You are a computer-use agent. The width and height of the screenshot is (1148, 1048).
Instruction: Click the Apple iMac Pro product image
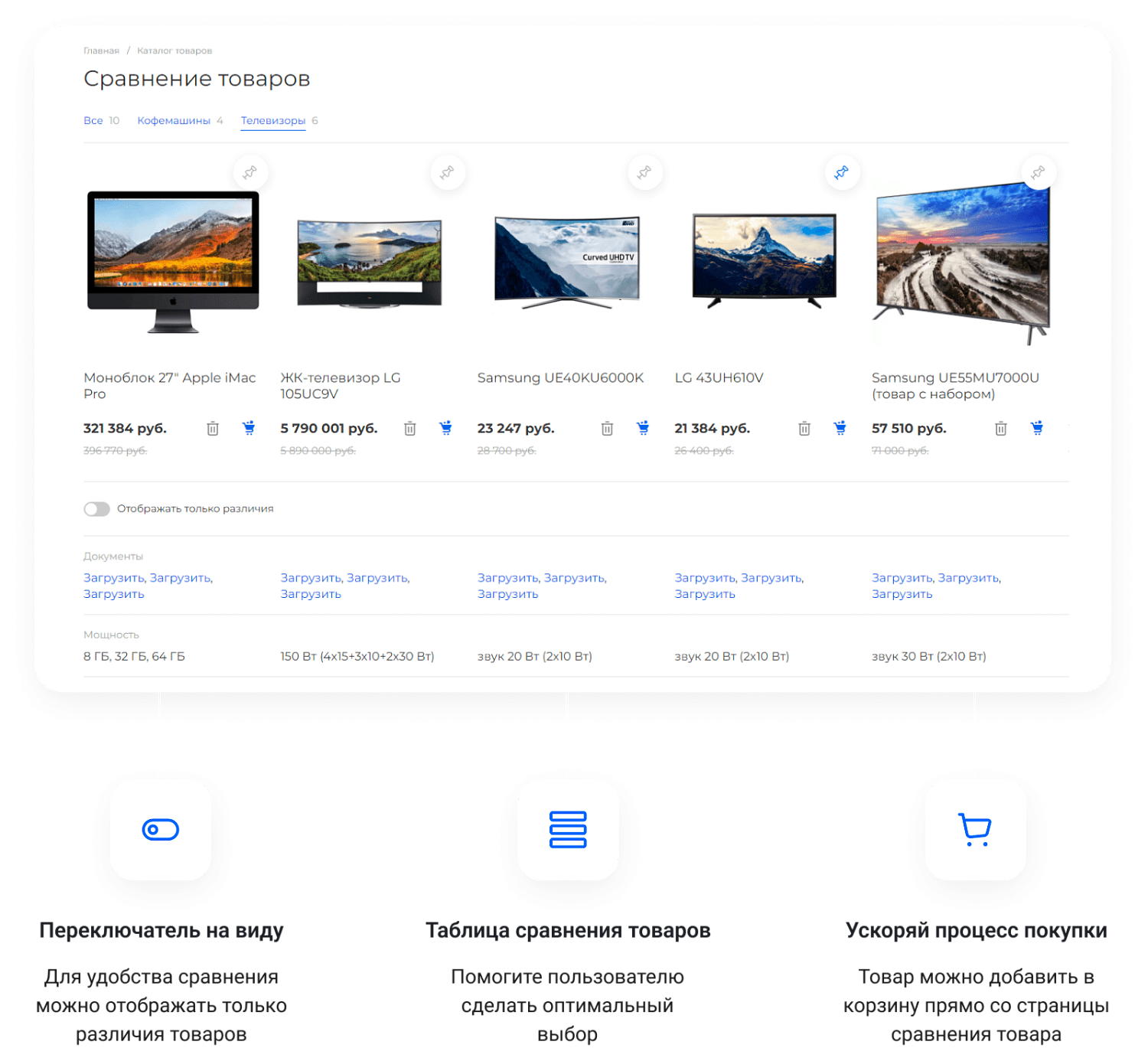(x=173, y=260)
